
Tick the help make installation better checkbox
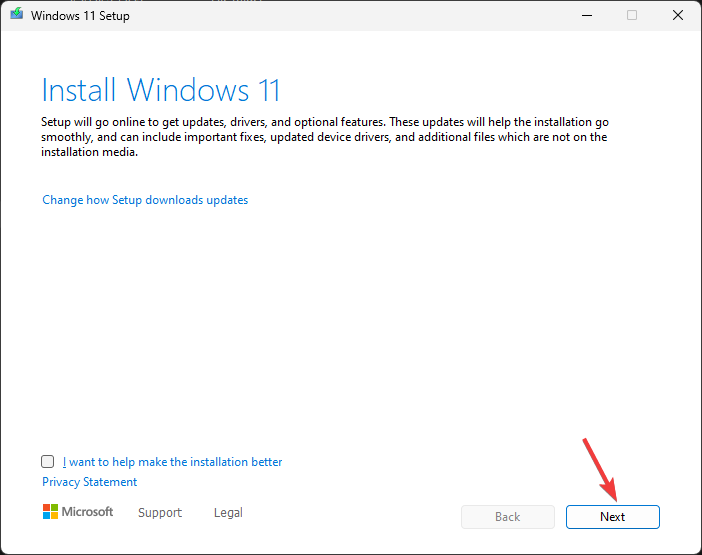pyautogui.click(x=47, y=461)
